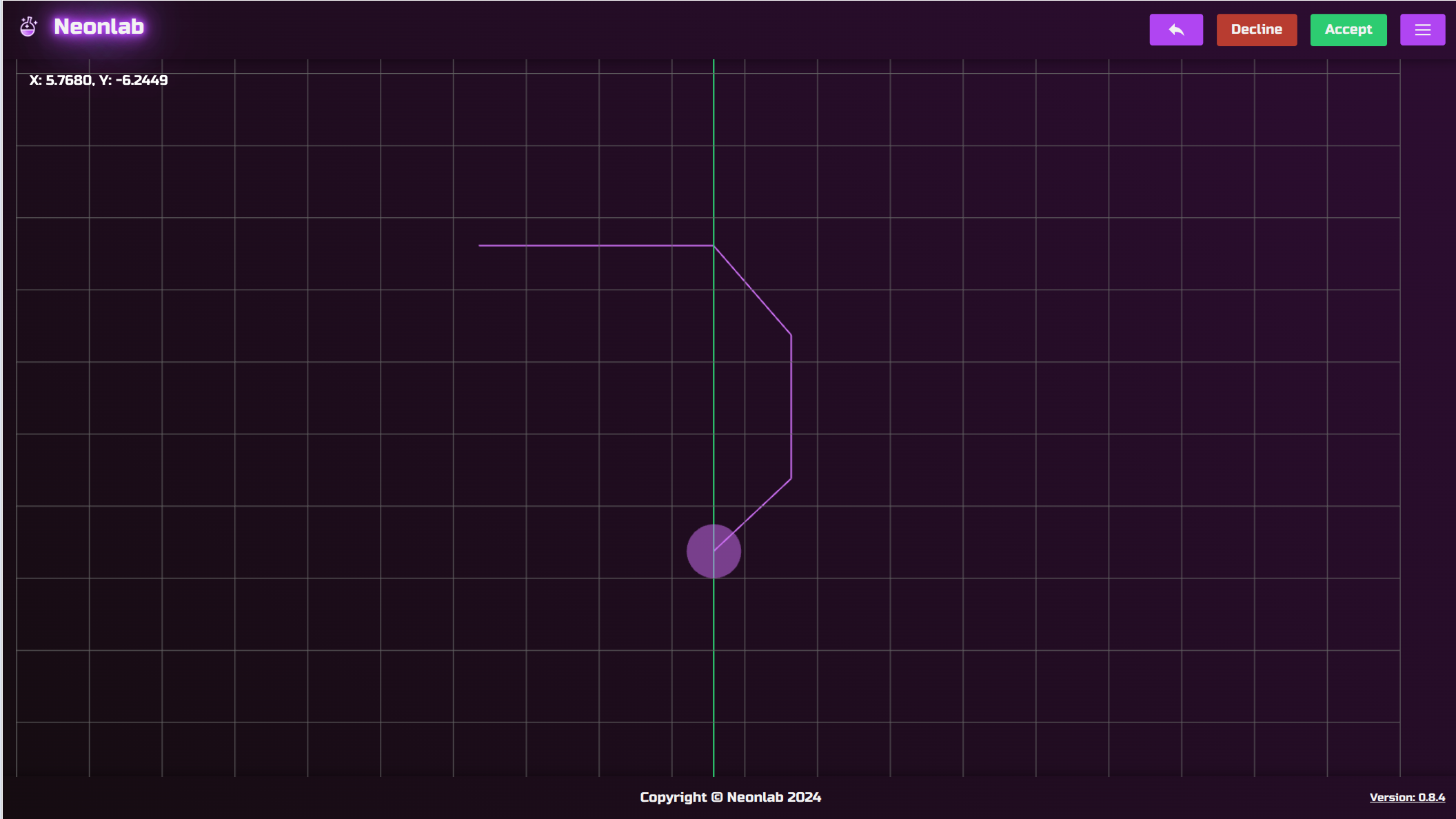
Task: Decline the current path proposal
Action: 1256,29
